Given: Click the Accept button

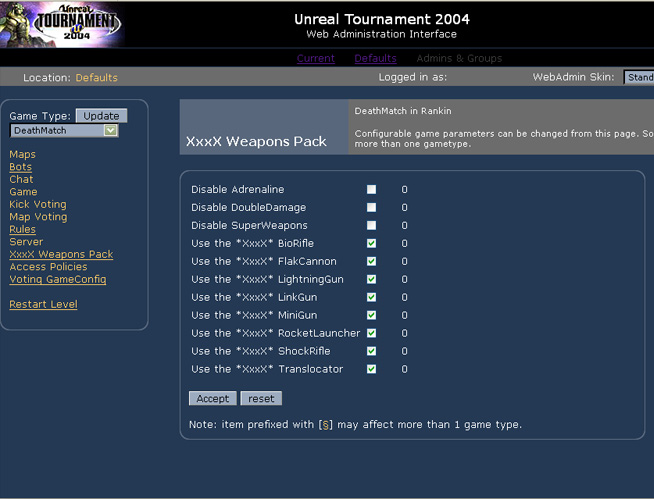Looking at the screenshot, I should click(213, 398).
